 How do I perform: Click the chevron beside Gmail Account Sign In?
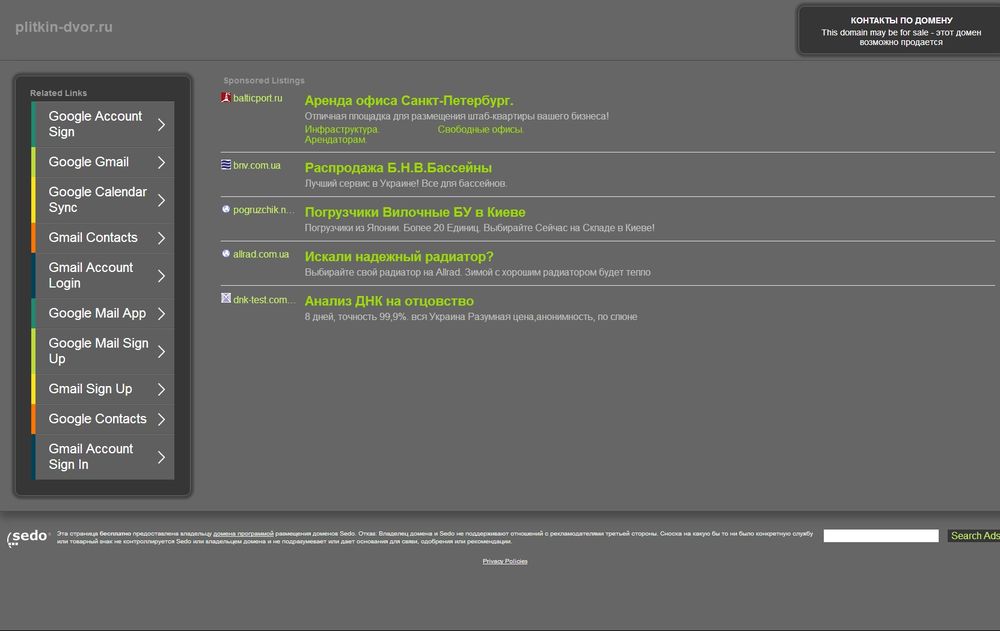point(161,457)
